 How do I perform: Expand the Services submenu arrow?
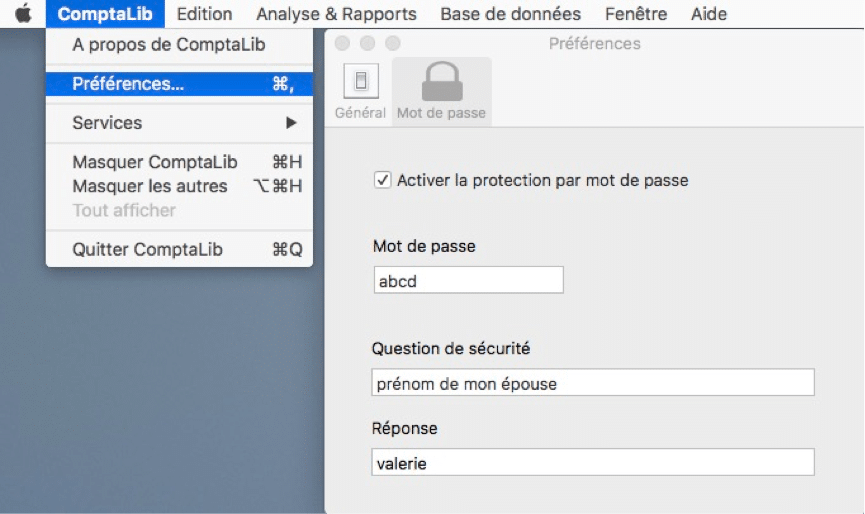point(291,123)
